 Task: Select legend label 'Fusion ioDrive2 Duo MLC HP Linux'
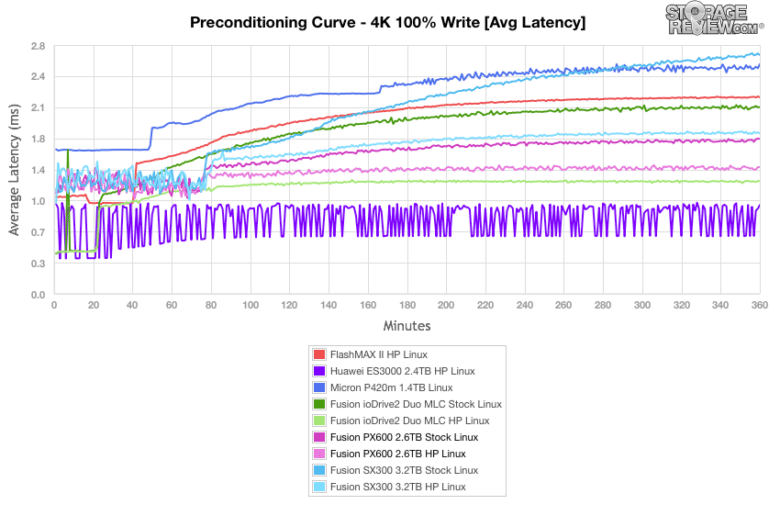410,421
